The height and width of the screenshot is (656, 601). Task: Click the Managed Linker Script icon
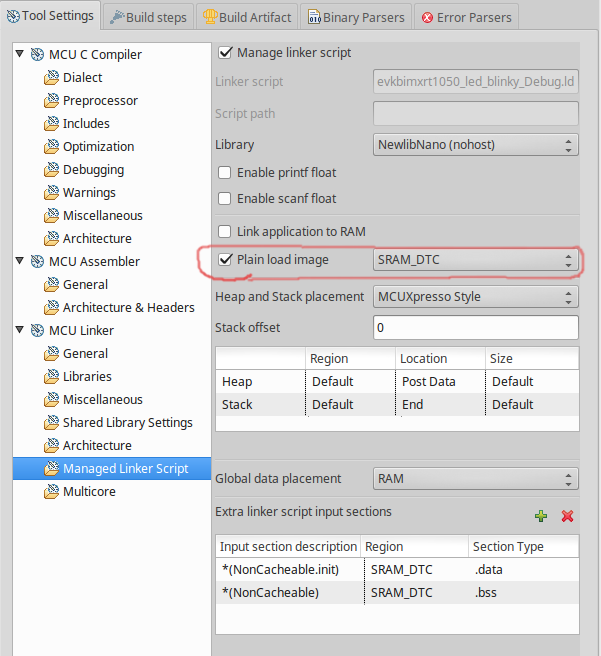51,469
